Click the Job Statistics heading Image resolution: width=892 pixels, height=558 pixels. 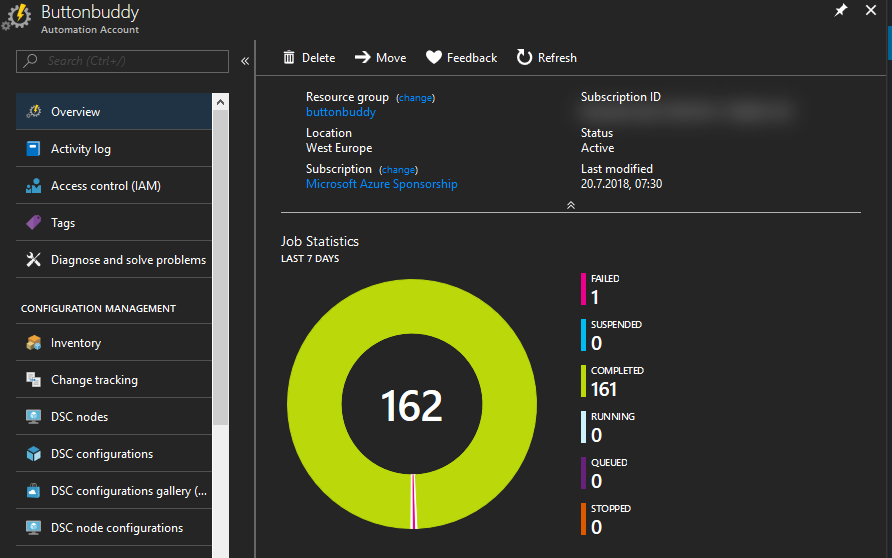(x=320, y=242)
